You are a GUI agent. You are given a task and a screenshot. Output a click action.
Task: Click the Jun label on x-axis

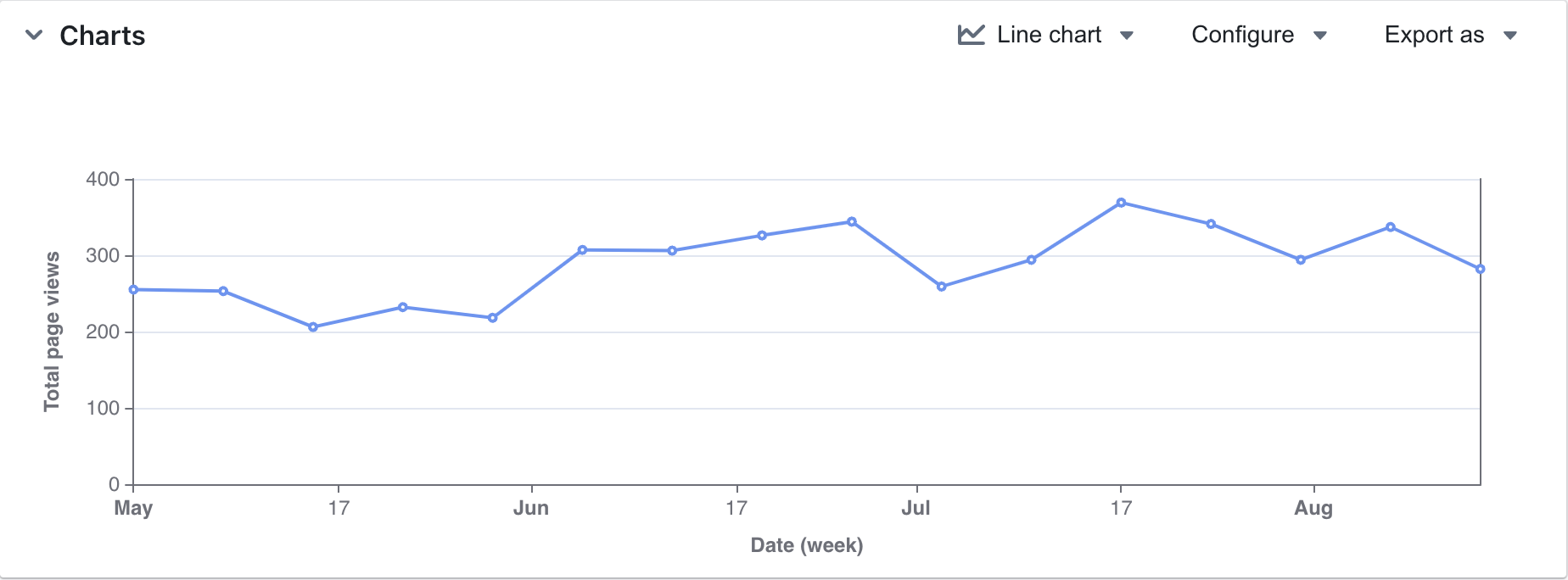tap(531, 508)
